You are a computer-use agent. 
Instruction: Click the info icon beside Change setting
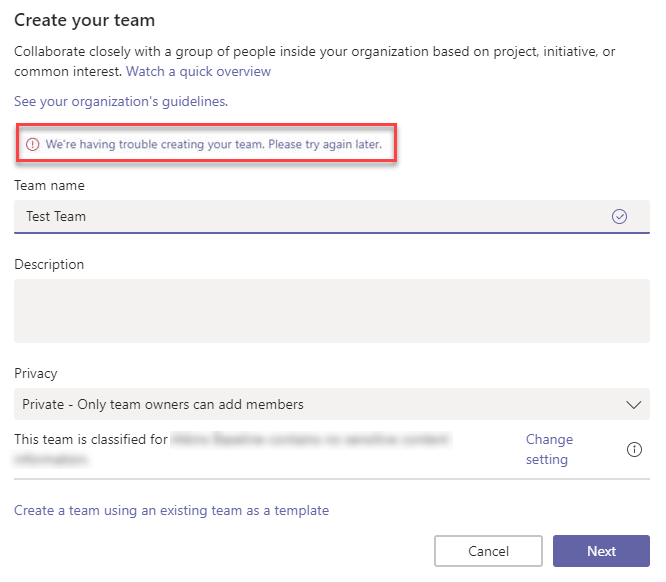click(634, 449)
